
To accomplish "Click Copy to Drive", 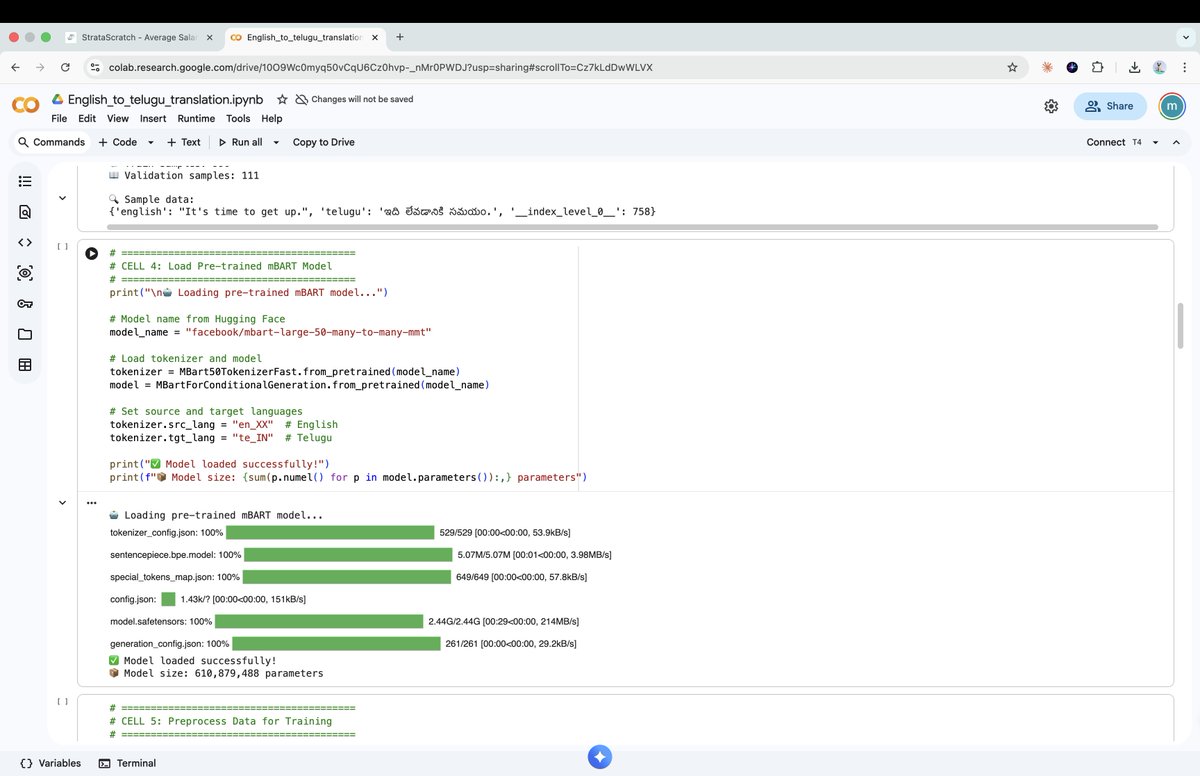I will [x=323, y=142].
